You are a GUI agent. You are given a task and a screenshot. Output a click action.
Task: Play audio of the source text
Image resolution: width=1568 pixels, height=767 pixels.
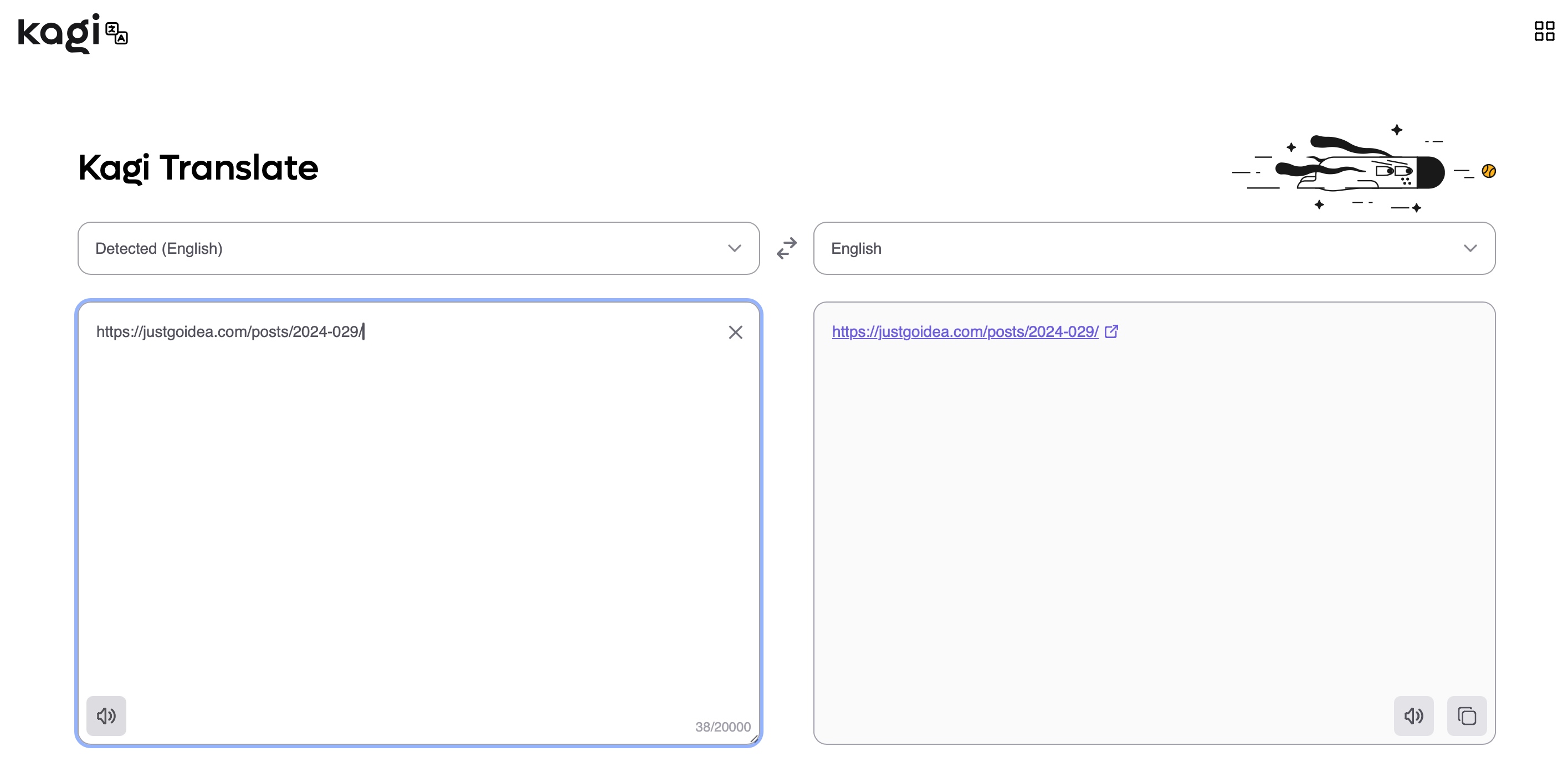[x=106, y=716]
